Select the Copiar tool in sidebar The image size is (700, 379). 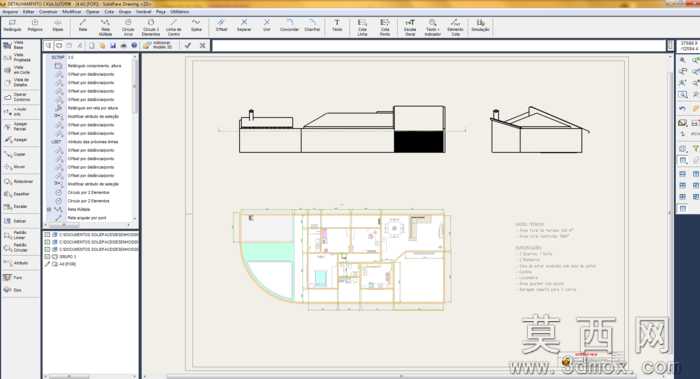15,154
